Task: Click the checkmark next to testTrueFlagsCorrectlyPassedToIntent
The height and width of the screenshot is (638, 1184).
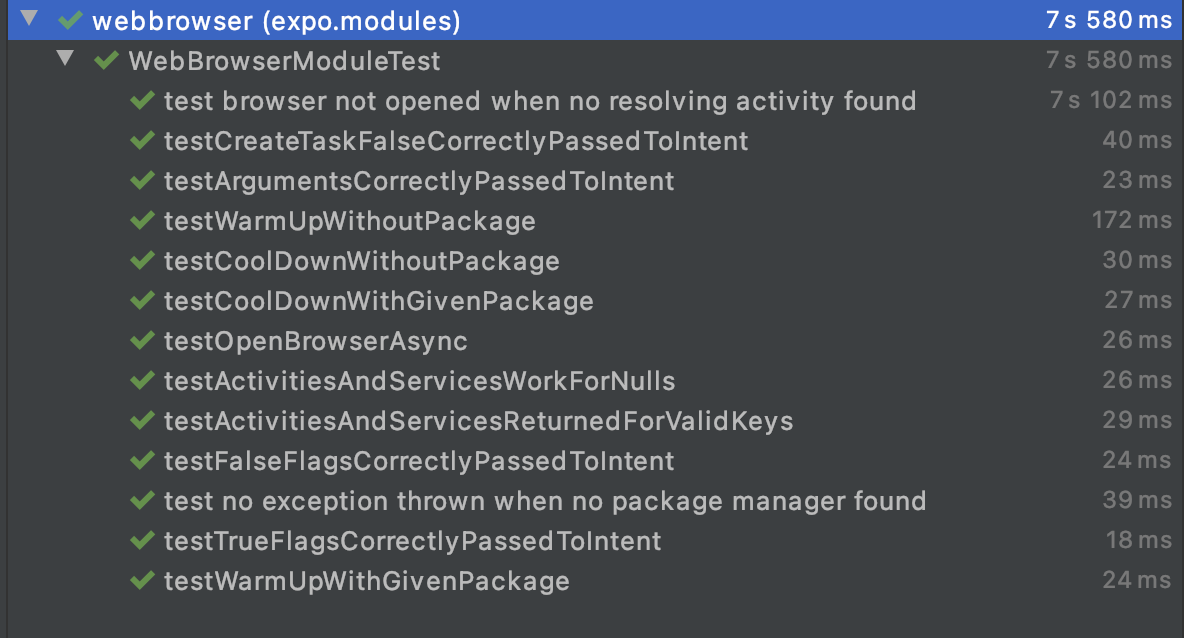Action: point(141,540)
